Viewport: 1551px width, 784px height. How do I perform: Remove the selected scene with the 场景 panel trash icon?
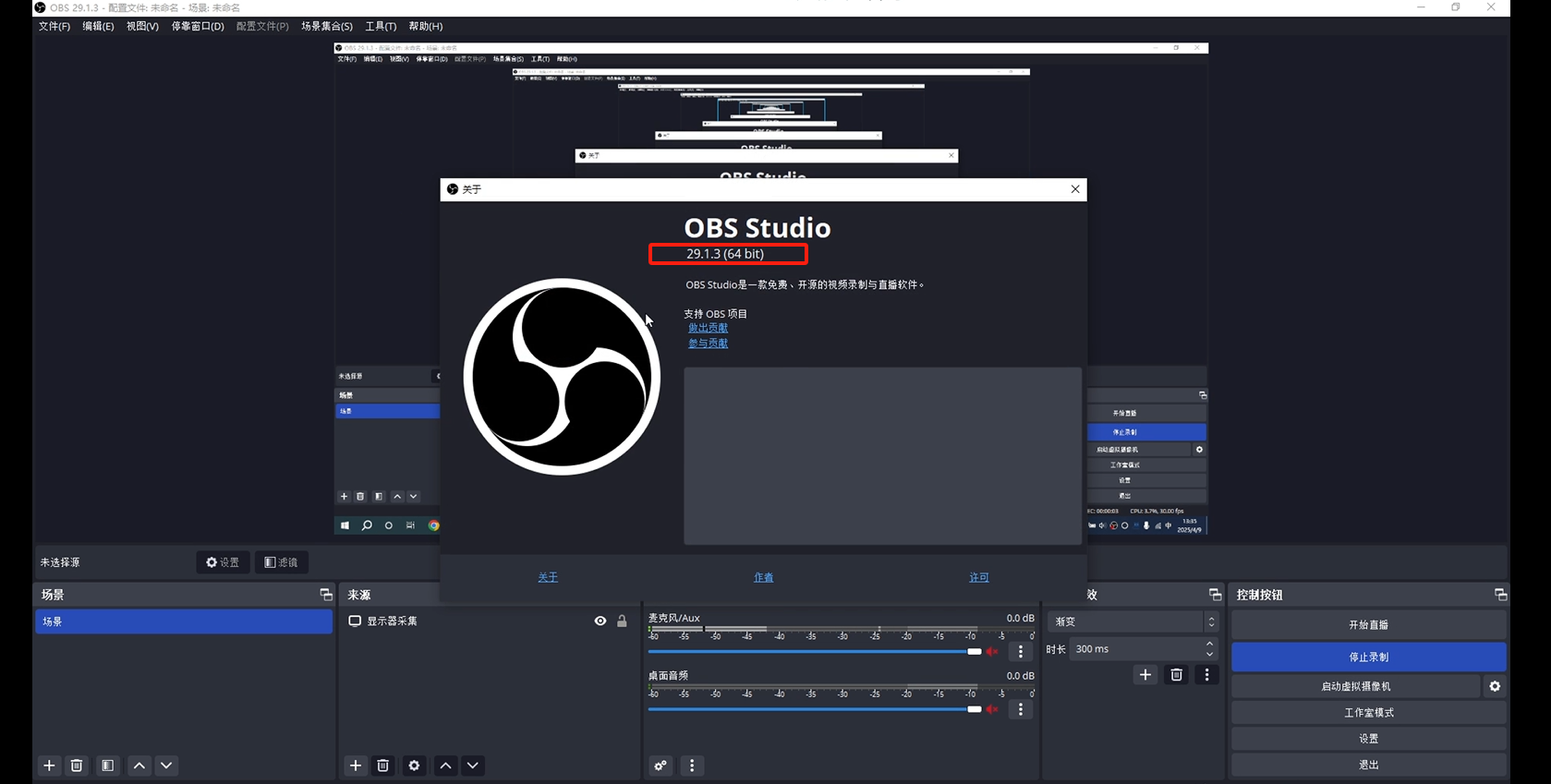point(77,766)
